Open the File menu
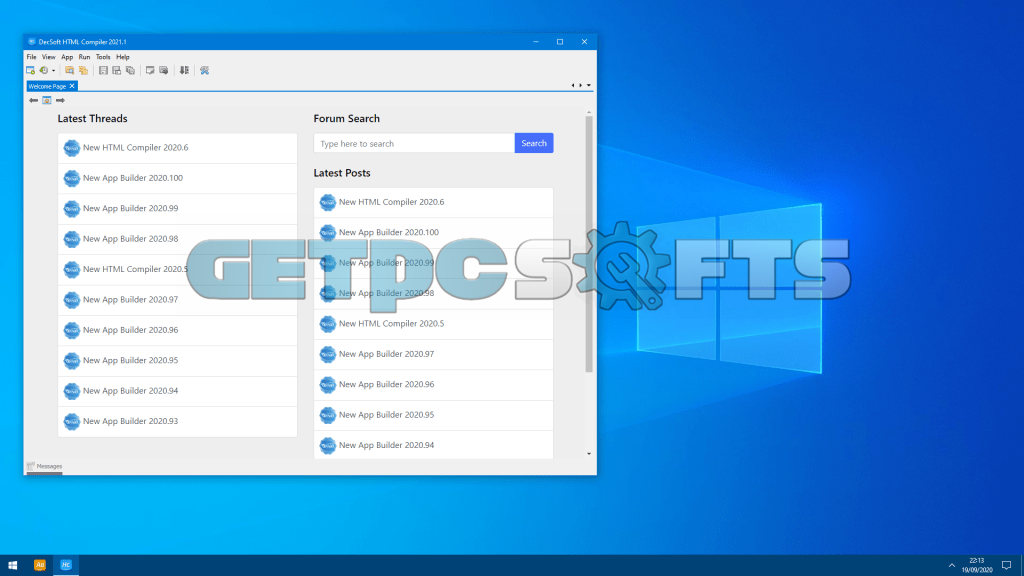 [x=31, y=57]
